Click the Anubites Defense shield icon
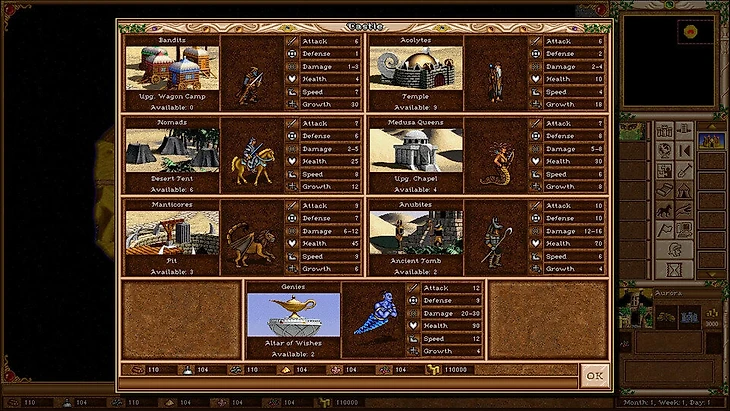The height and width of the screenshot is (411, 730). pos(535,218)
